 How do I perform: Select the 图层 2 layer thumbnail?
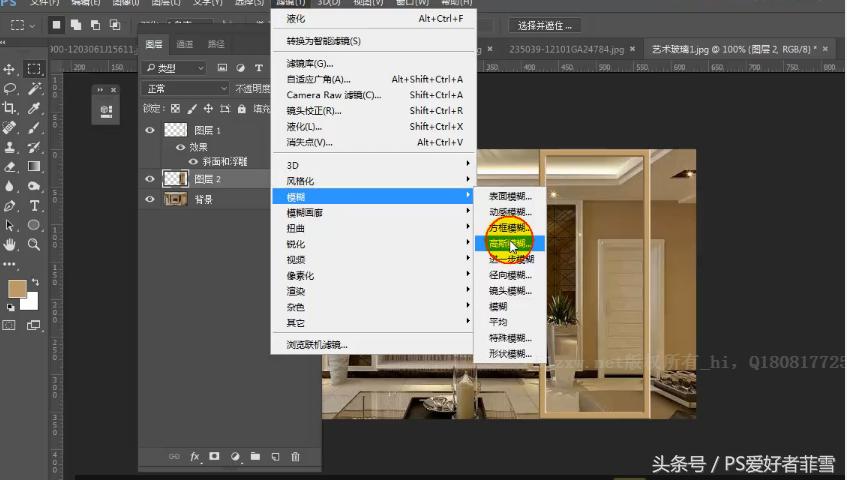tap(176, 179)
